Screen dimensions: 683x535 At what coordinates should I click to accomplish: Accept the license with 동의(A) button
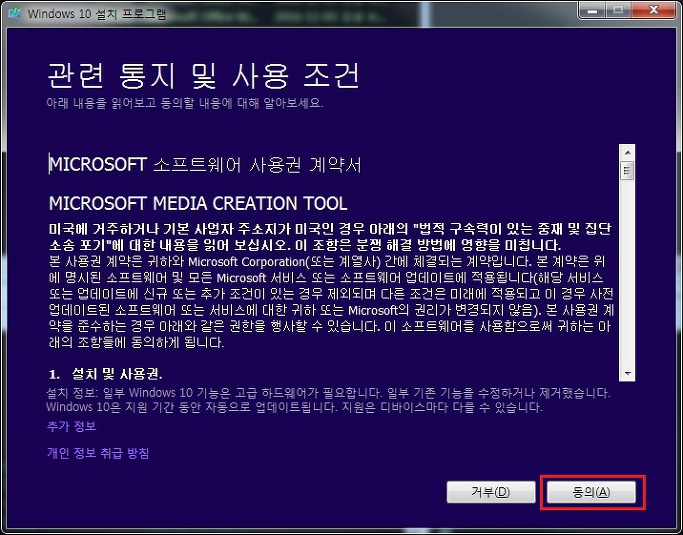click(591, 492)
